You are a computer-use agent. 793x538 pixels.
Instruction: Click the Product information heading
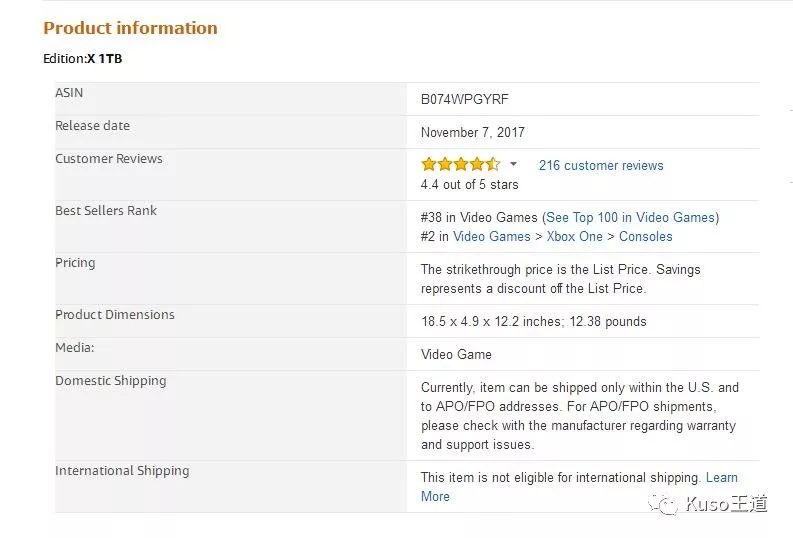pos(130,28)
